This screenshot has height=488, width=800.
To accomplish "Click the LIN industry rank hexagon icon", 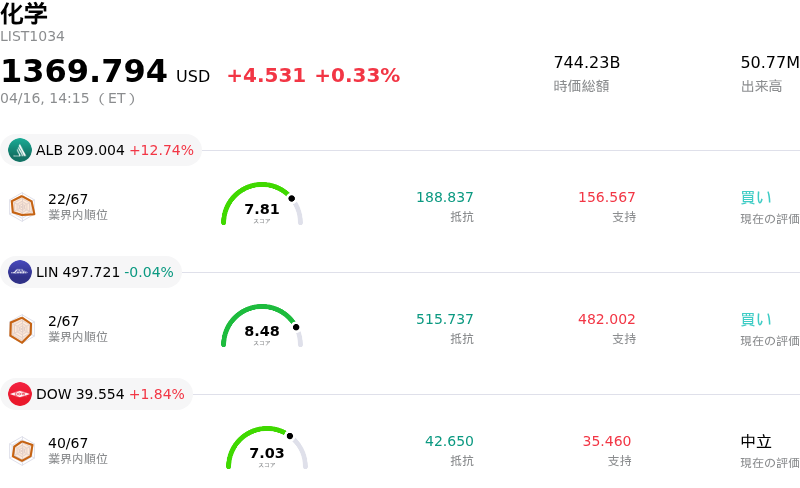I will [21, 329].
